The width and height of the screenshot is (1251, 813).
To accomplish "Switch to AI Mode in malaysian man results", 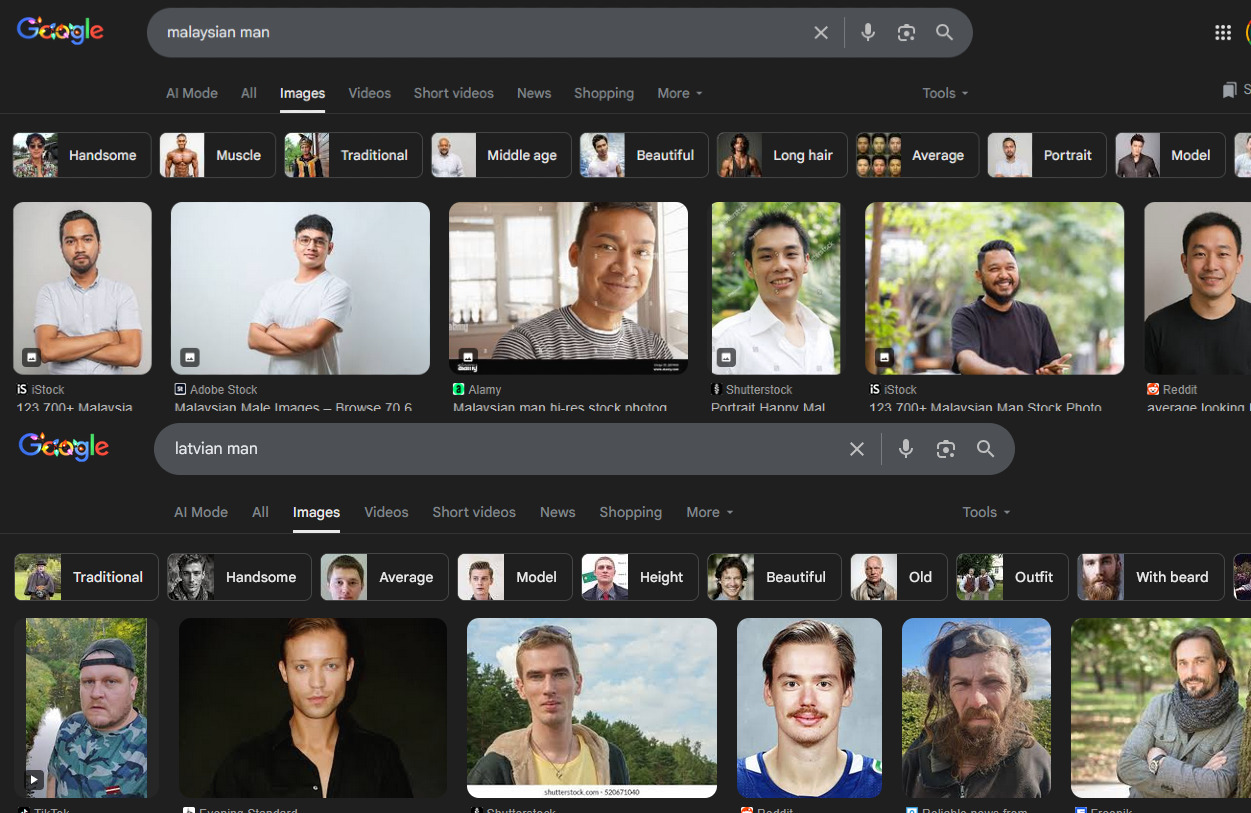I will tap(192, 93).
